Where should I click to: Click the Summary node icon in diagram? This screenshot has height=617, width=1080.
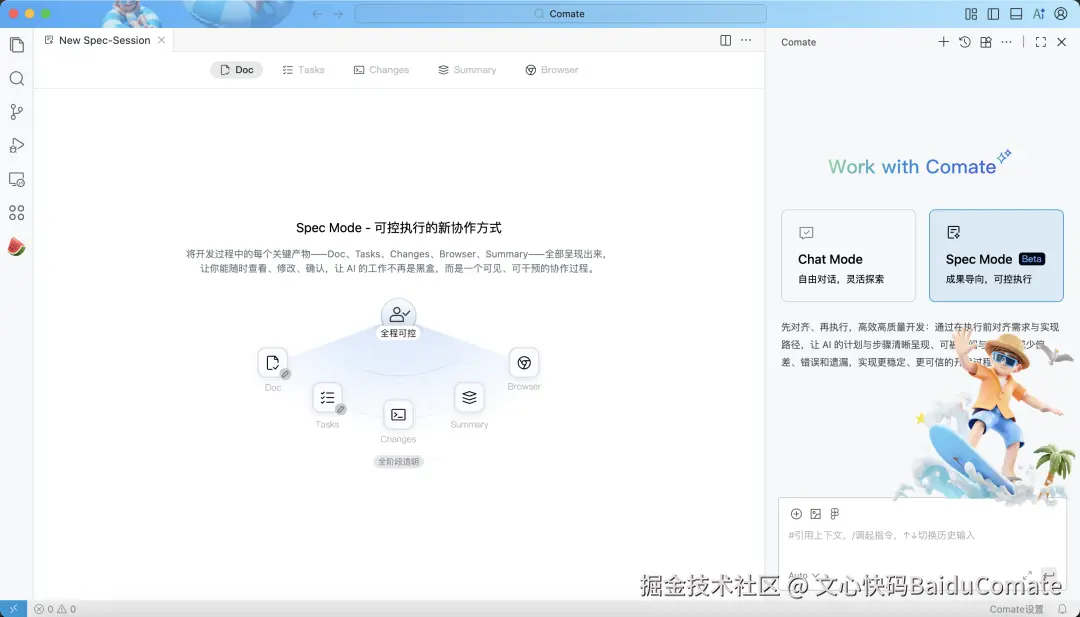coord(469,397)
